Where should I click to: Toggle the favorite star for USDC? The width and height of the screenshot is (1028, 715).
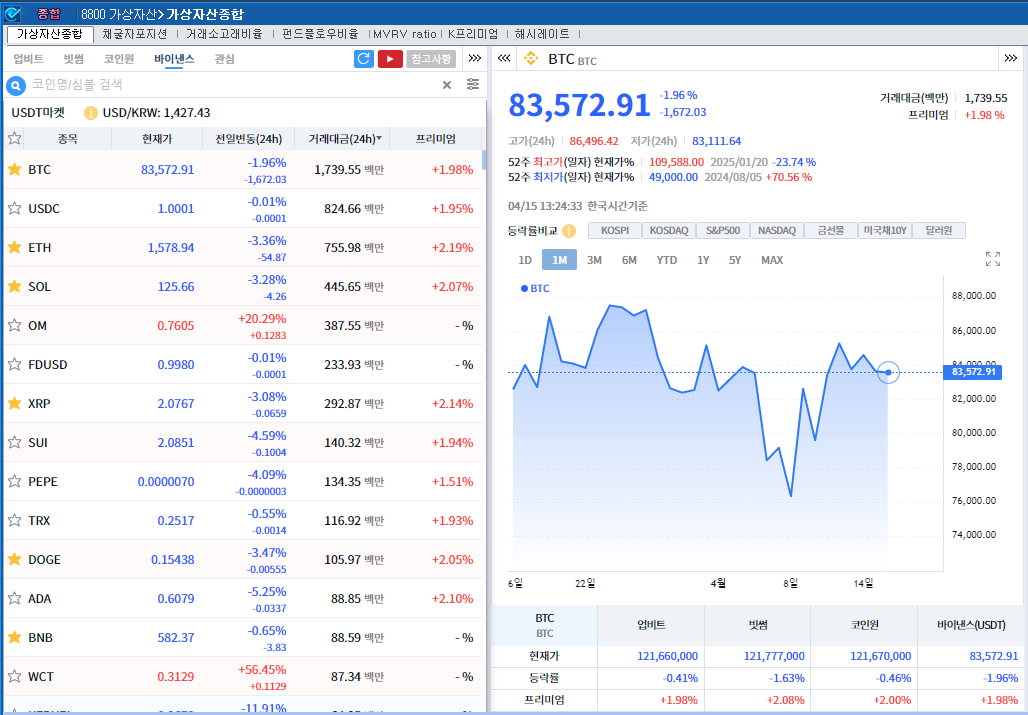(15, 209)
